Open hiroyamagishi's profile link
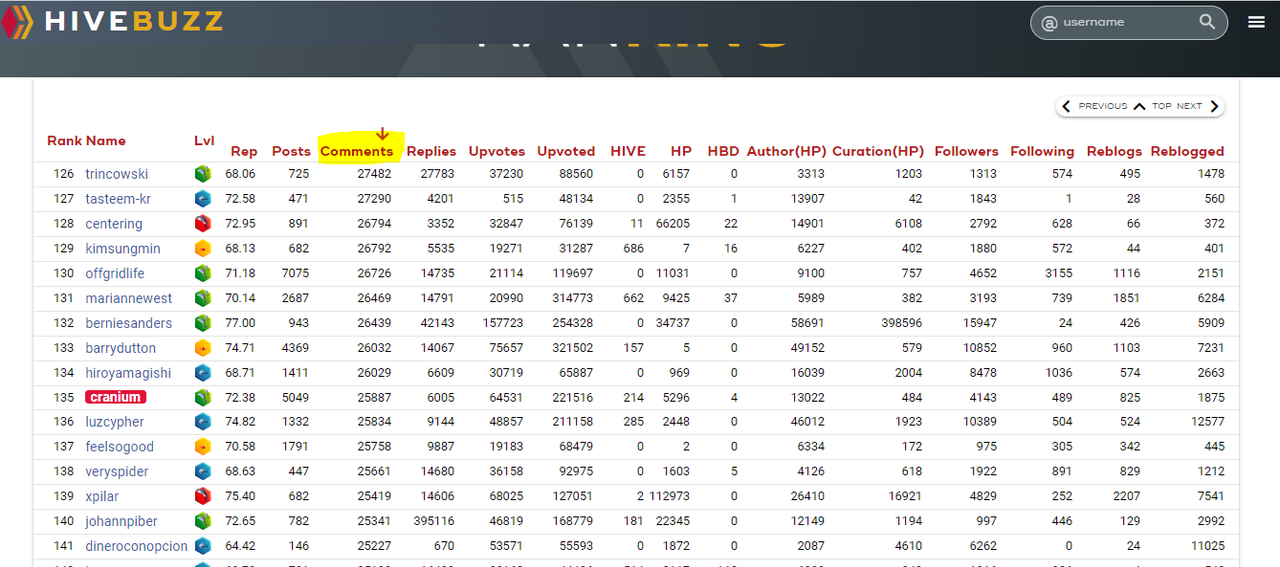1280x567 pixels. pyautogui.click(x=128, y=373)
